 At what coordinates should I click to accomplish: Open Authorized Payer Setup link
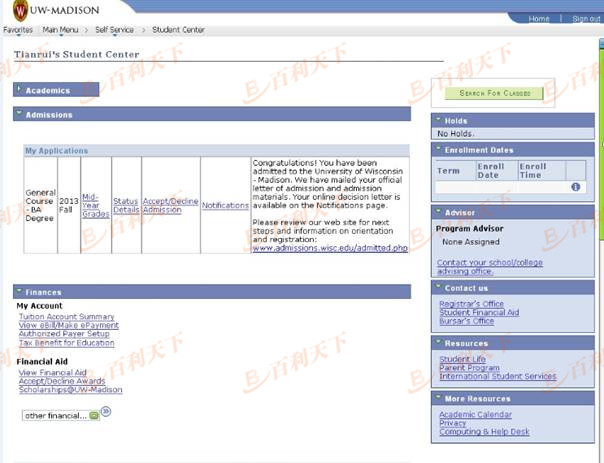click(x=64, y=334)
